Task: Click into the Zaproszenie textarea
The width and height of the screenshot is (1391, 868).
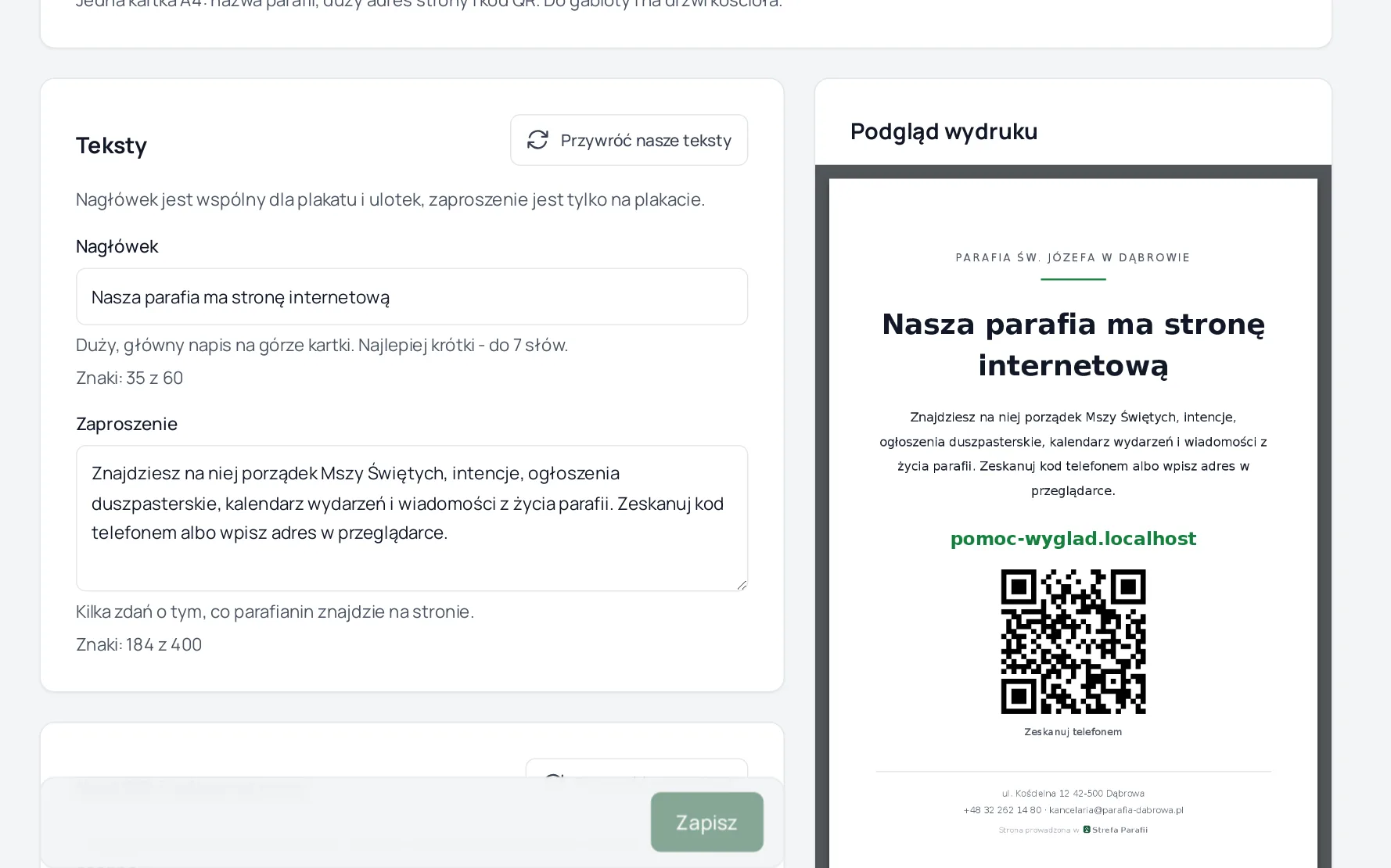Action: coord(412,518)
